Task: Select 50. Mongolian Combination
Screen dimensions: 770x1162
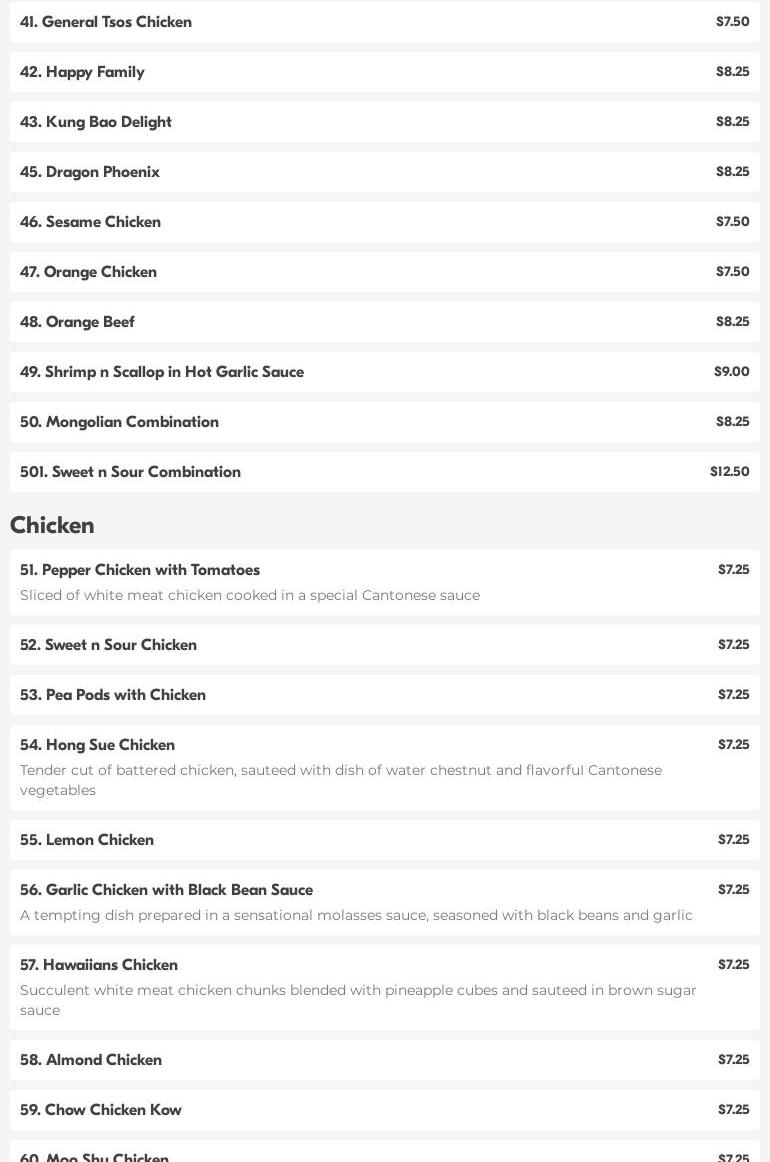Action: pos(119,422)
